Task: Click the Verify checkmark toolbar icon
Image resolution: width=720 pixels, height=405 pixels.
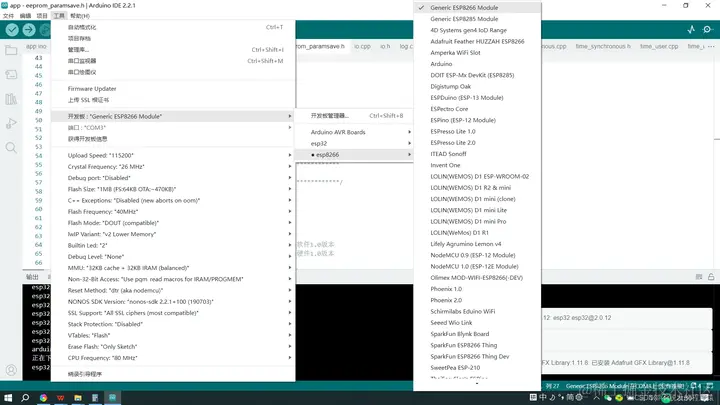Action: [x=12, y=30]
